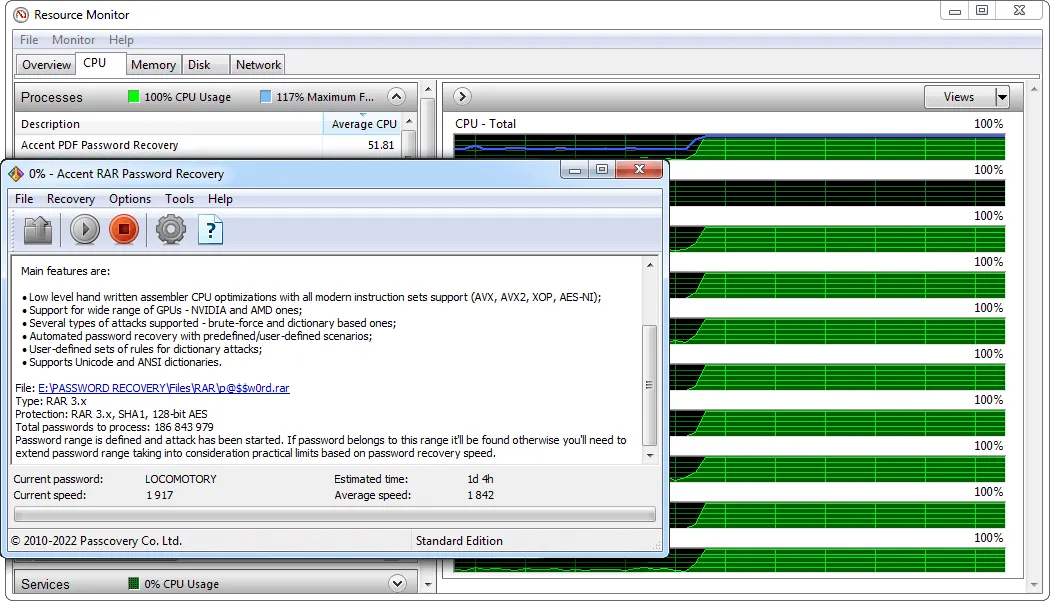Sort by Description column header

click(169, 124)
